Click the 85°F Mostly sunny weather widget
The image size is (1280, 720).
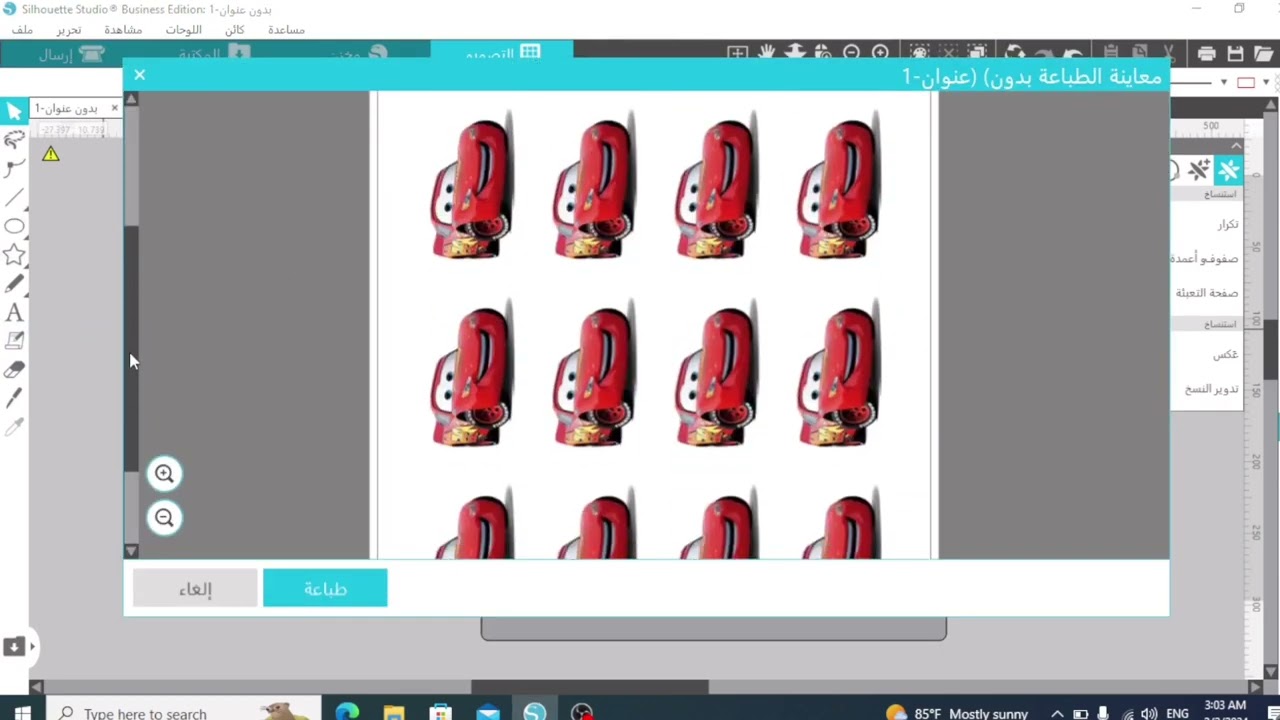click(957, 713)
